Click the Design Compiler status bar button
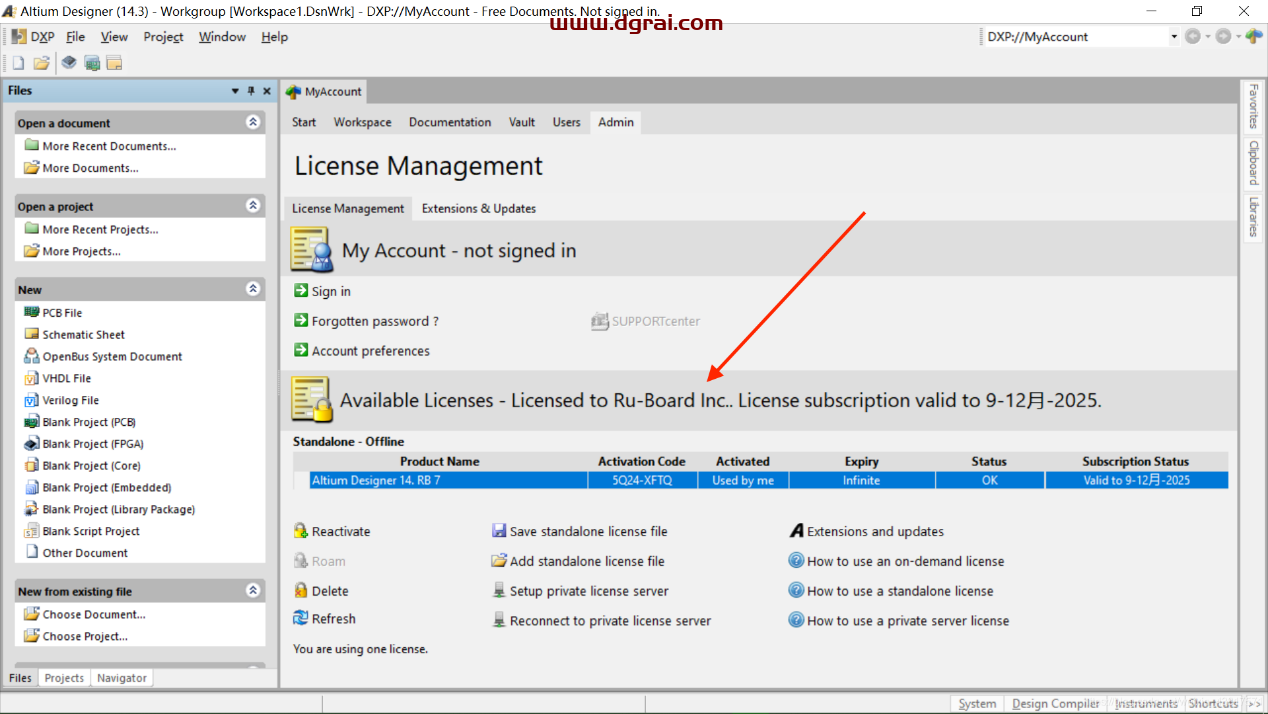 1056,704
